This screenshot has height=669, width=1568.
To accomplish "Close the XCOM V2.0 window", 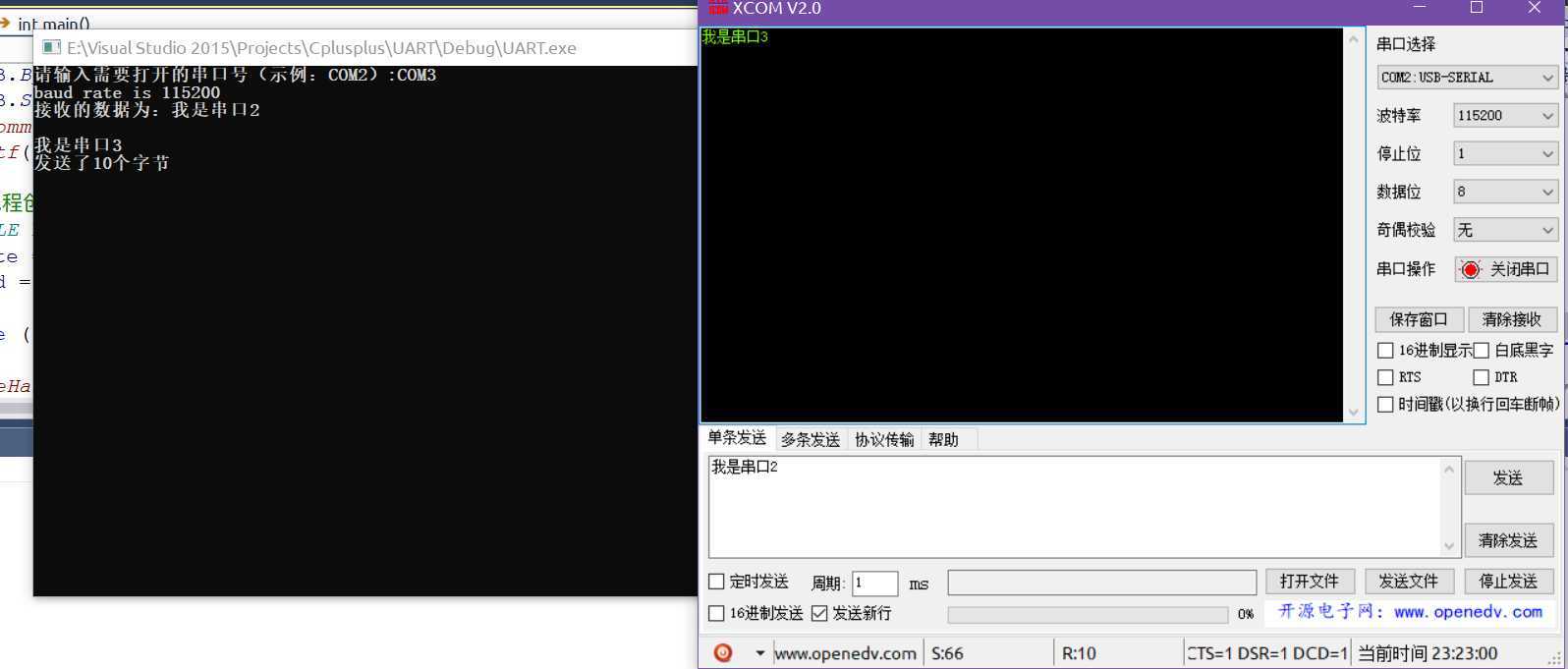I will point(1535,8).
